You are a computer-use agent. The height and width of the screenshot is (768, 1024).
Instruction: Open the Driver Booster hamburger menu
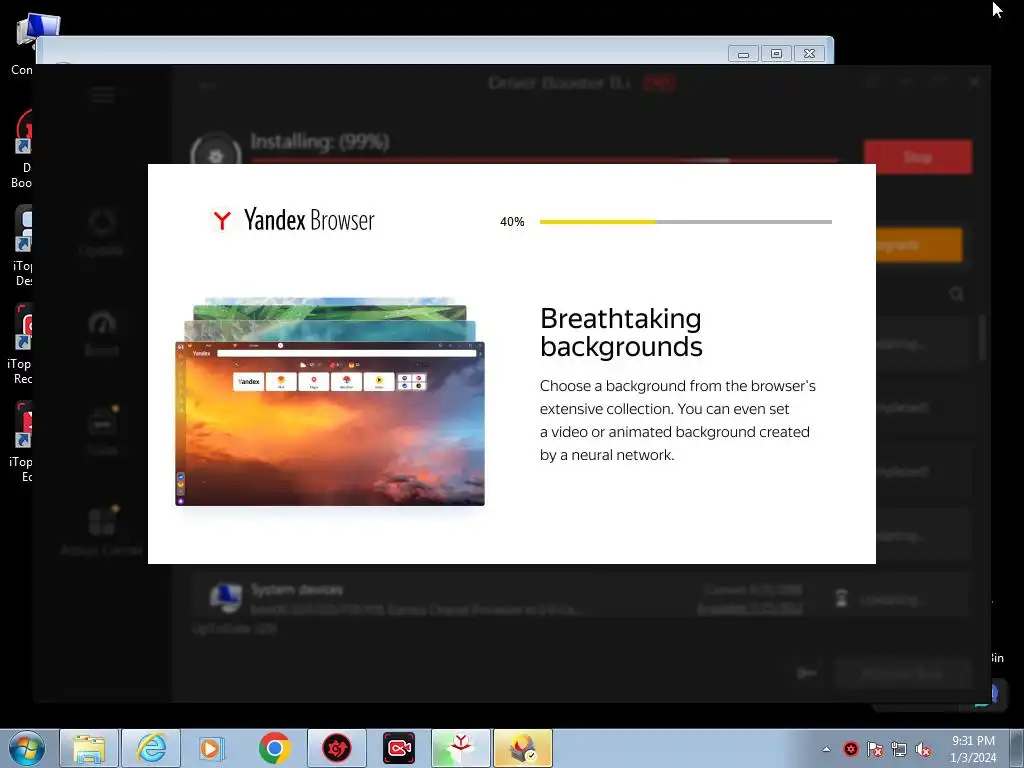[x=103, y=95]
